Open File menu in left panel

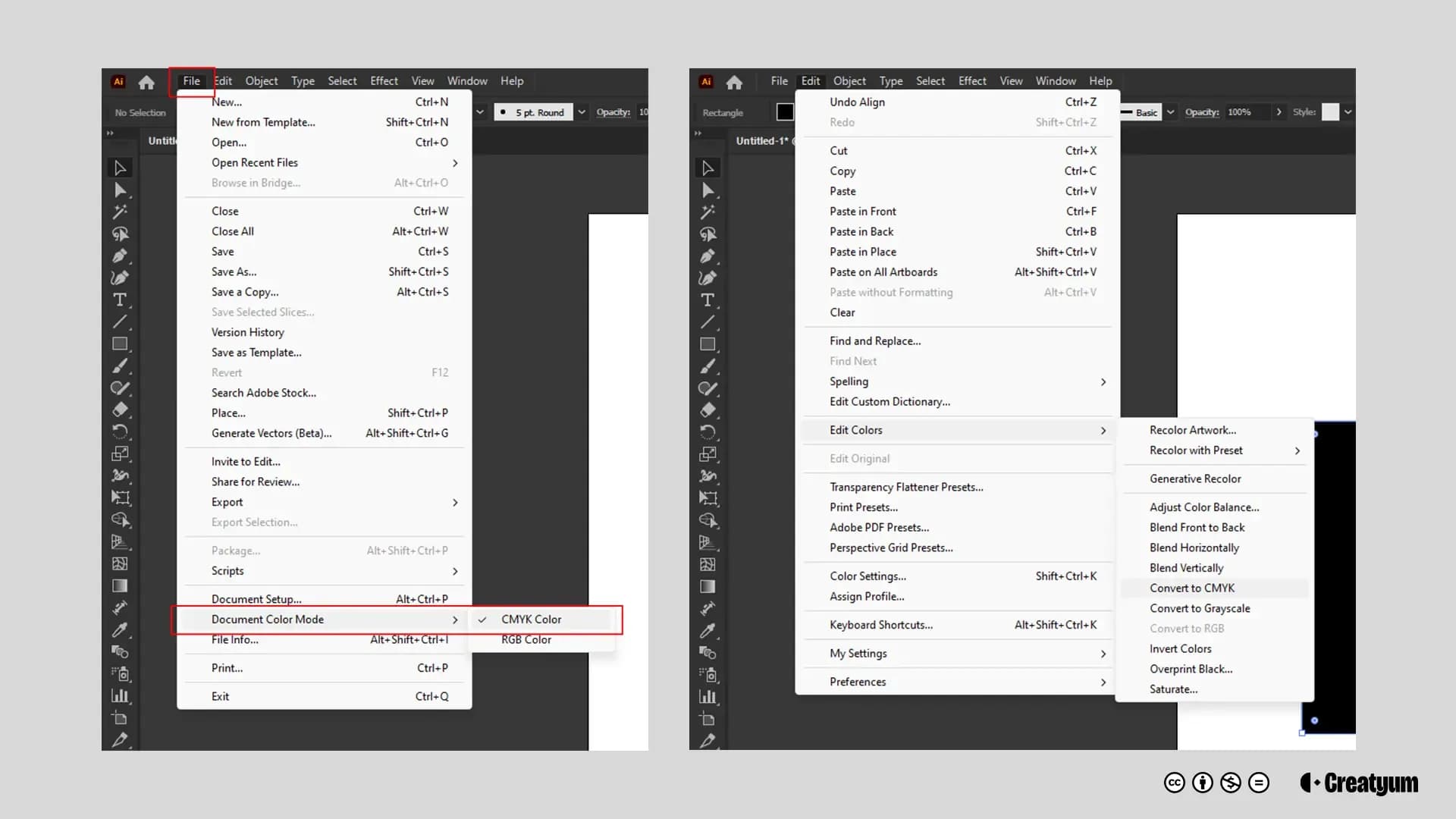click(190, 80)
